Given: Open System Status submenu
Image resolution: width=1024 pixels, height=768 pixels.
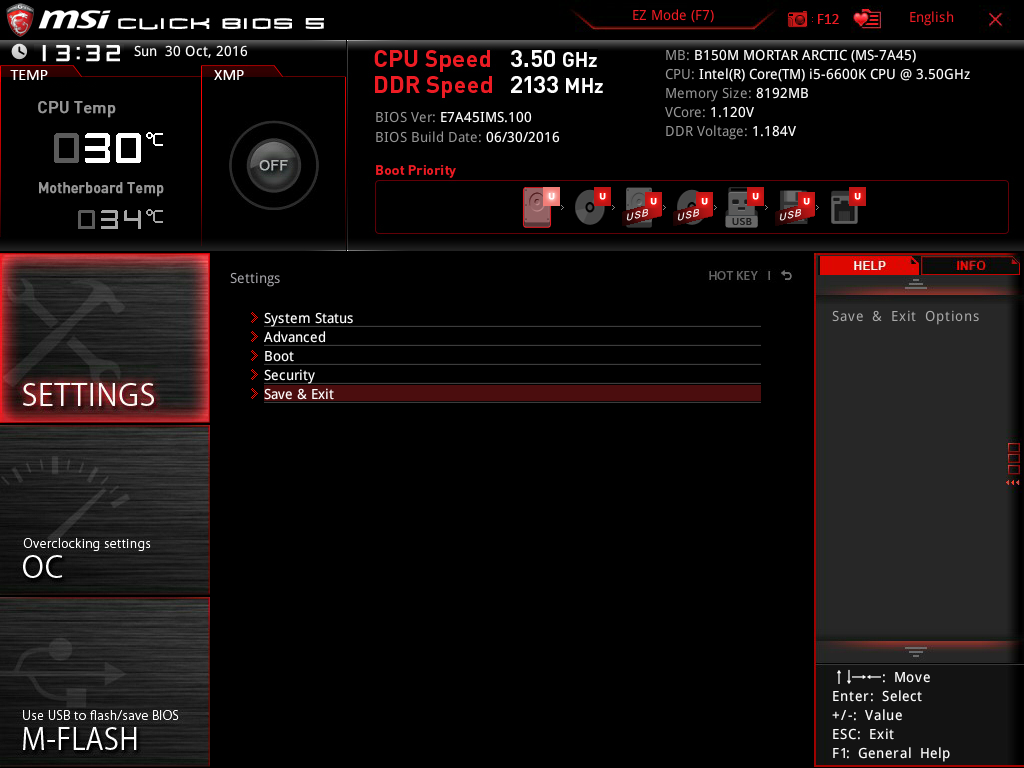Looking at the screenshot, I should tap(512, 318).
